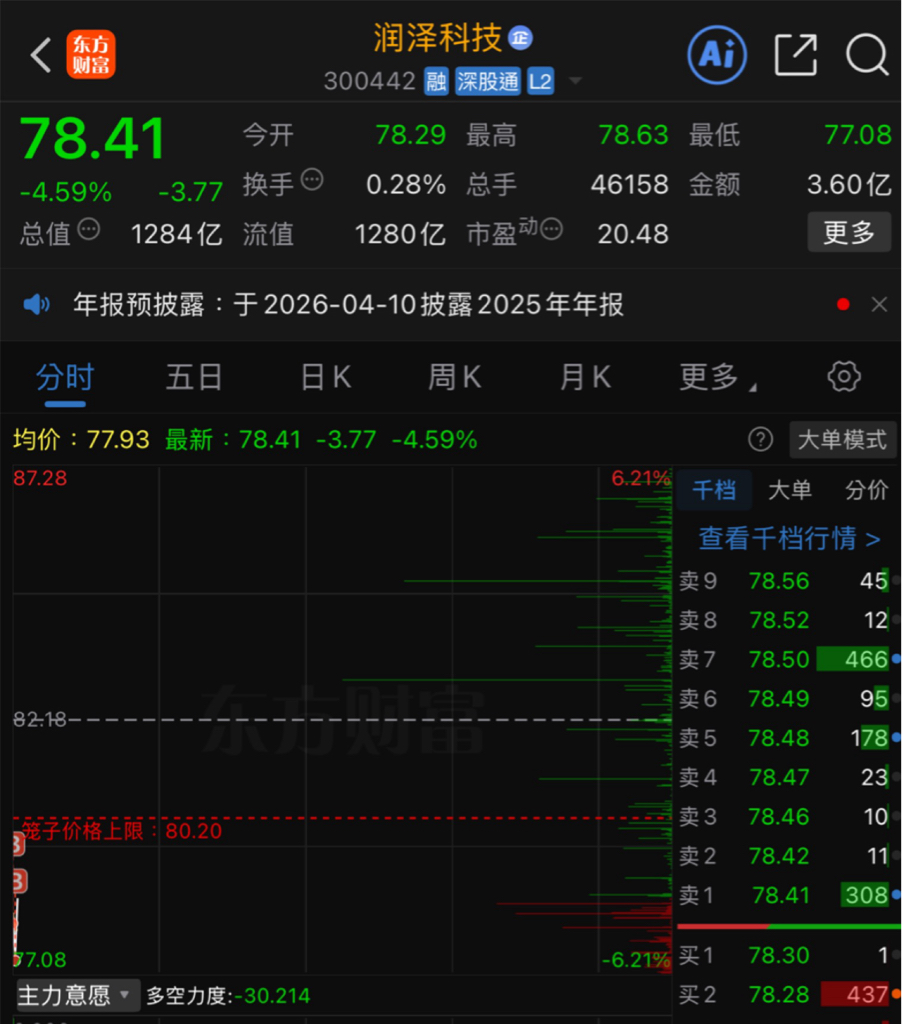Open the search magnifier icon
902x1024 pixels.
click(867, 55)
